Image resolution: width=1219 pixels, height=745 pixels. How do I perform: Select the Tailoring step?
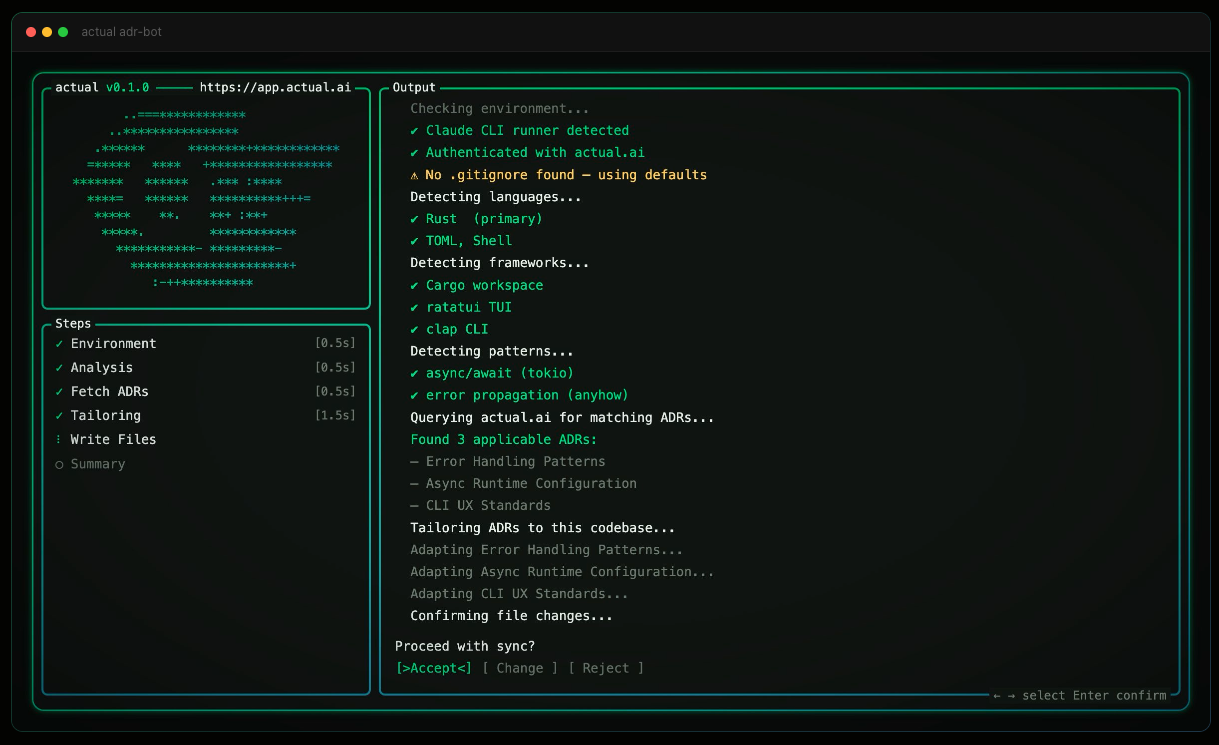[x=105, y=415]
